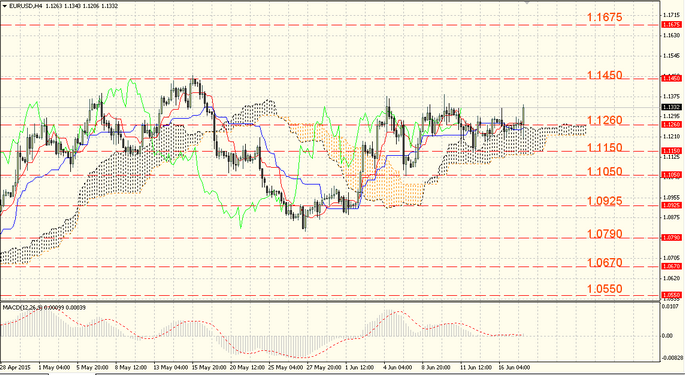Click the black current price label 1.1332
685x375 pixels.
pyautogui.click(x=671, y=107)
